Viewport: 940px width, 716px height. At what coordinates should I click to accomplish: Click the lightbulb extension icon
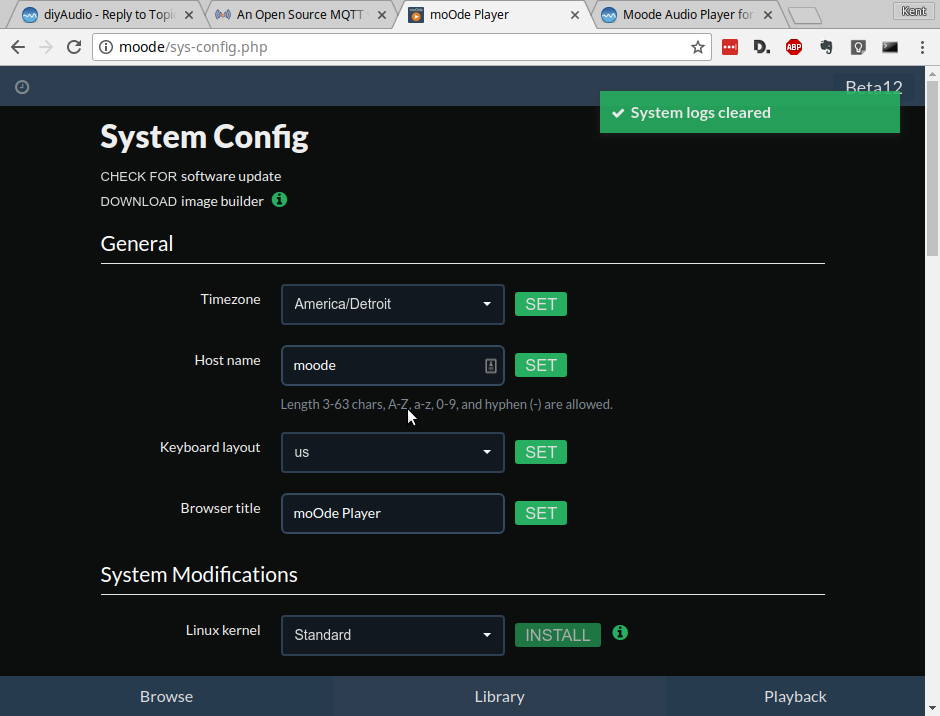[x=858, y=47]
